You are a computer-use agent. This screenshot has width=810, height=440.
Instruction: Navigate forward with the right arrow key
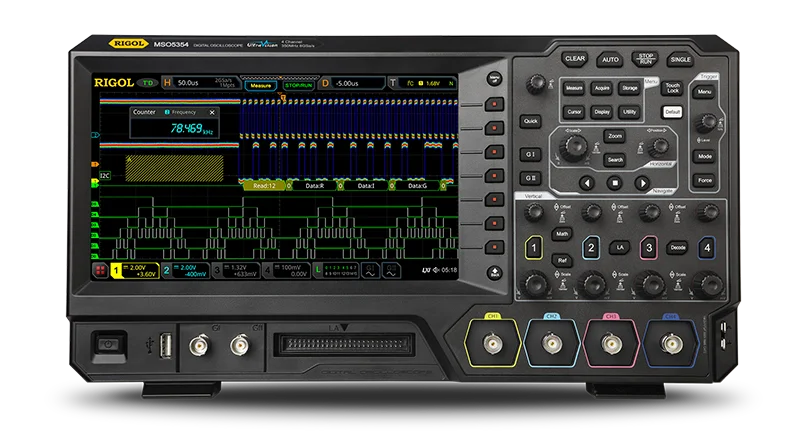pos(643,183)
